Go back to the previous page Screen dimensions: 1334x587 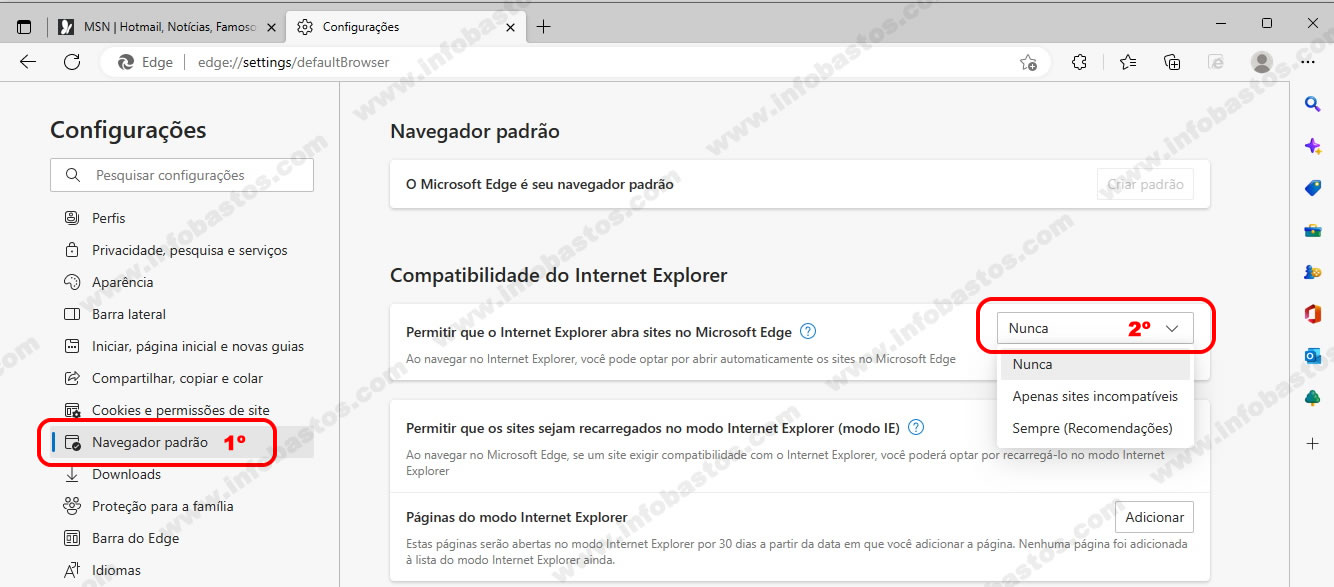(28, 62)
